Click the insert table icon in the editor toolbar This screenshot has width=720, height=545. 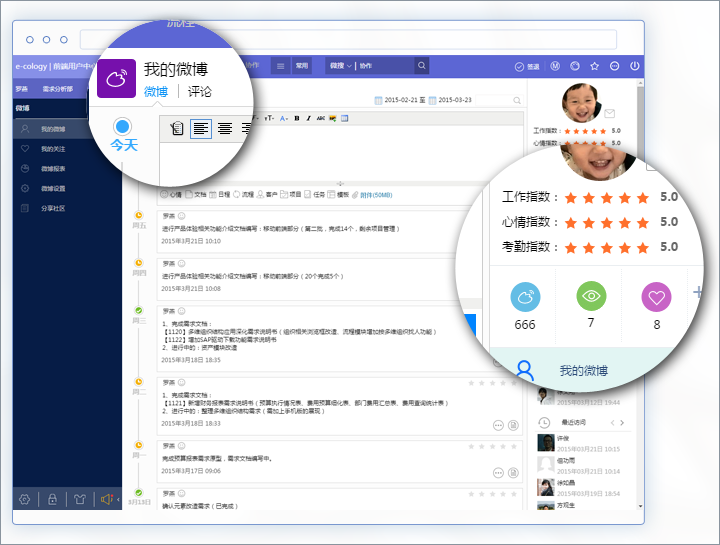click(344, 118)
